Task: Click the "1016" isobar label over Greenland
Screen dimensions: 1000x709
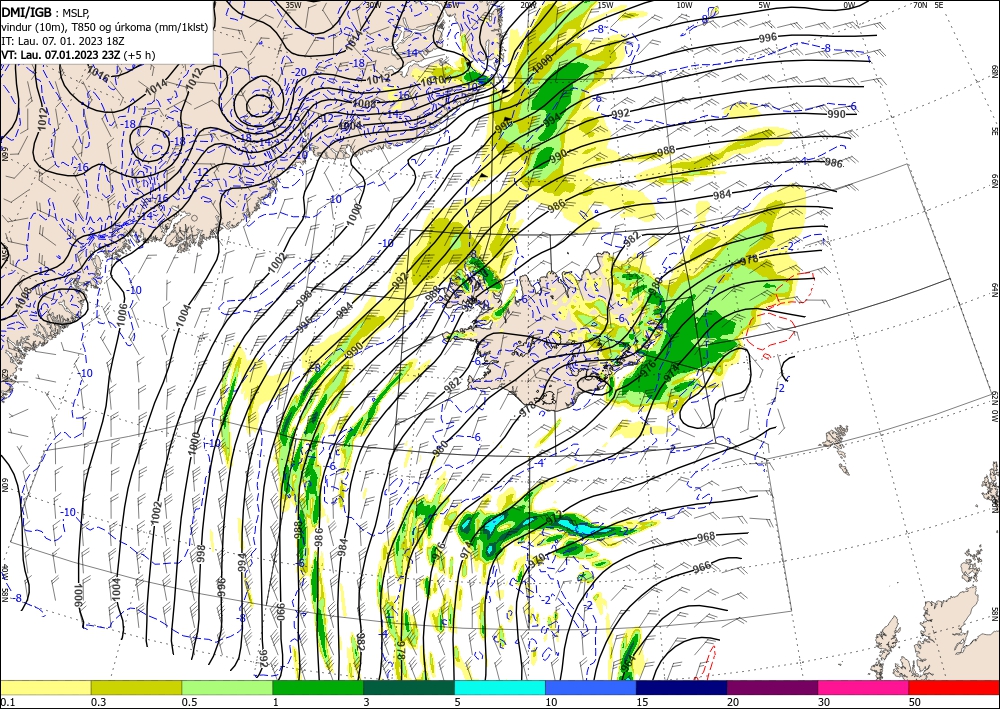Action: click(x=97, y=73)
